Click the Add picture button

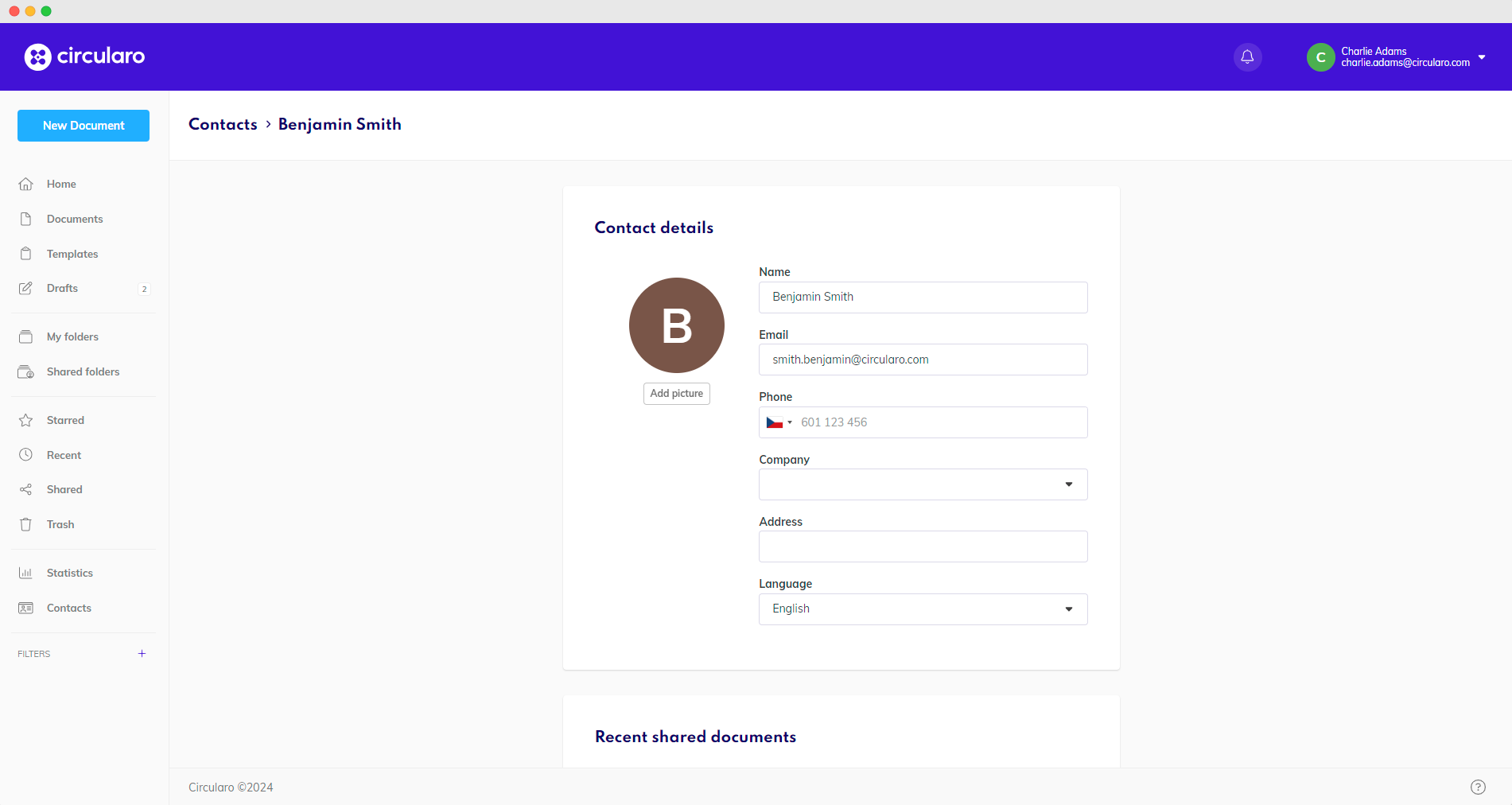click(x=676, y=394)
